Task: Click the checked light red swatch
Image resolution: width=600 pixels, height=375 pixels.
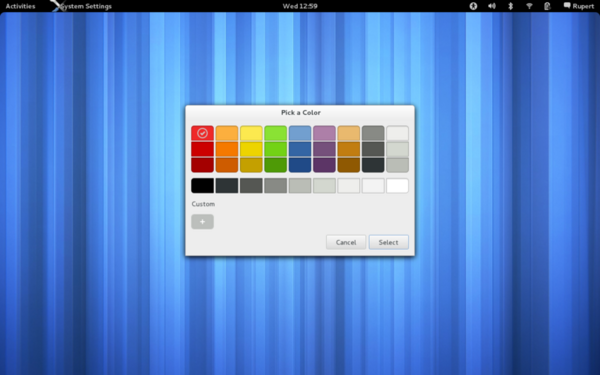Action: [202, 133]
